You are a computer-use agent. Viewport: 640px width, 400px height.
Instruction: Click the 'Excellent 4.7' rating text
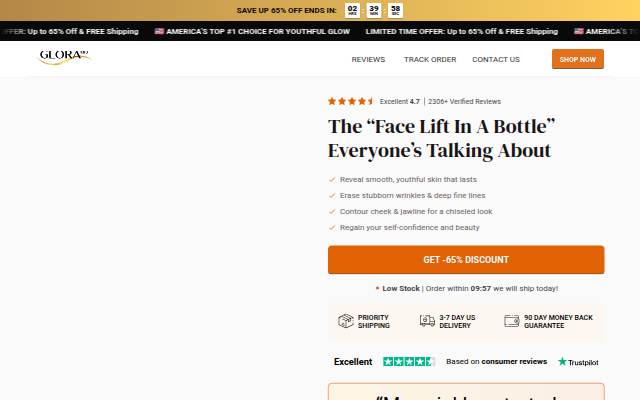400,102
